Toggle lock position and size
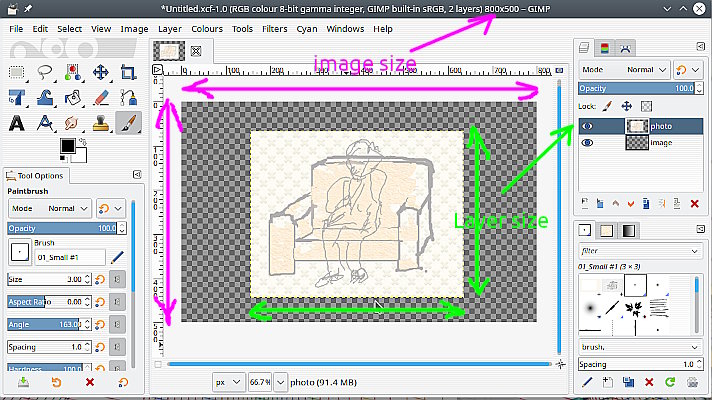712x400 pixels. coord(627,106)
